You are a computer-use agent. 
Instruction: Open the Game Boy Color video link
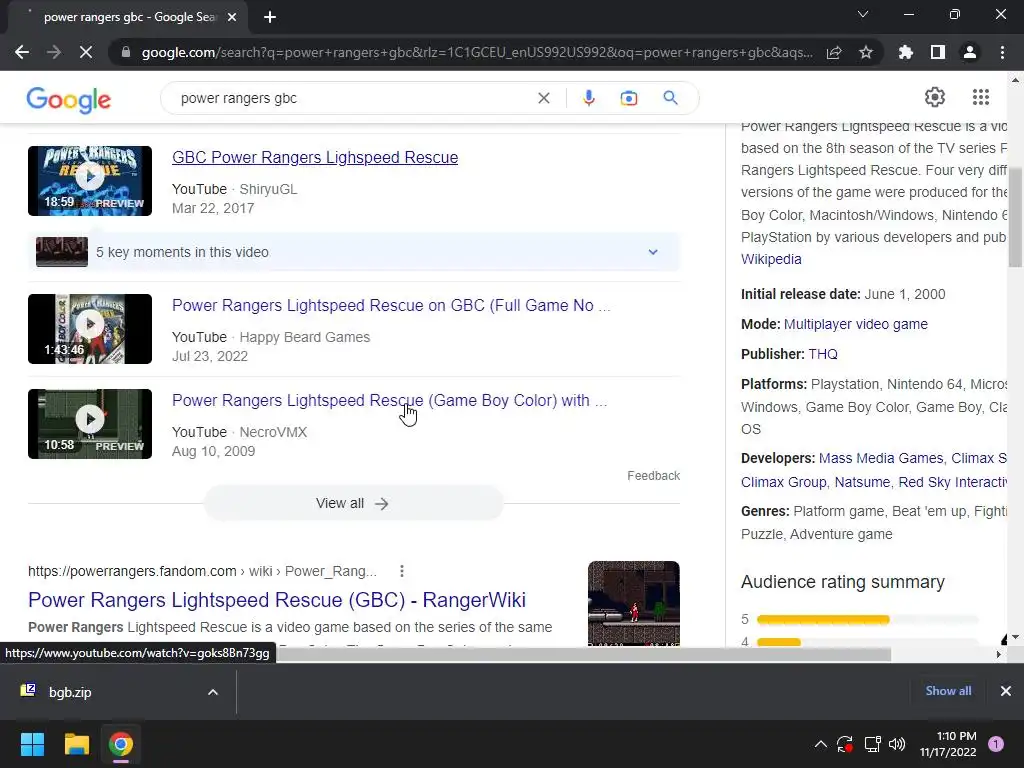(389, 400)
